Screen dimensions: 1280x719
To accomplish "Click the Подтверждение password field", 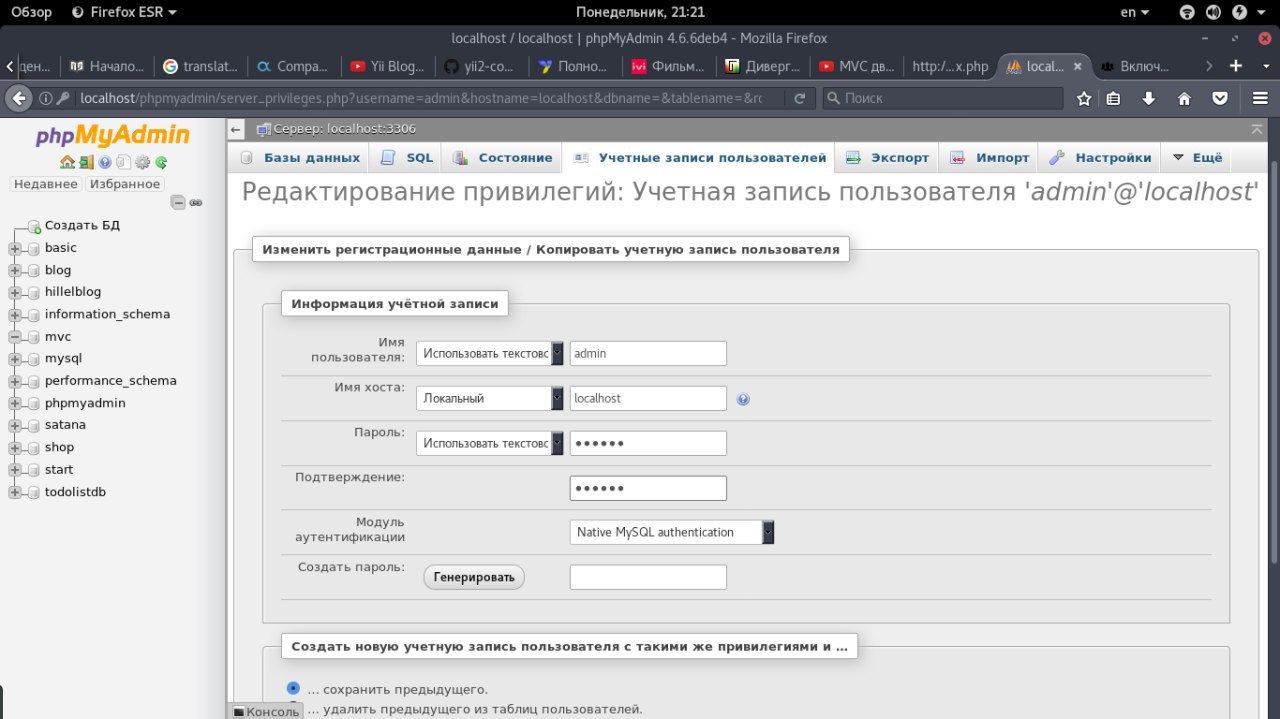I will click(x=648, y=488).
